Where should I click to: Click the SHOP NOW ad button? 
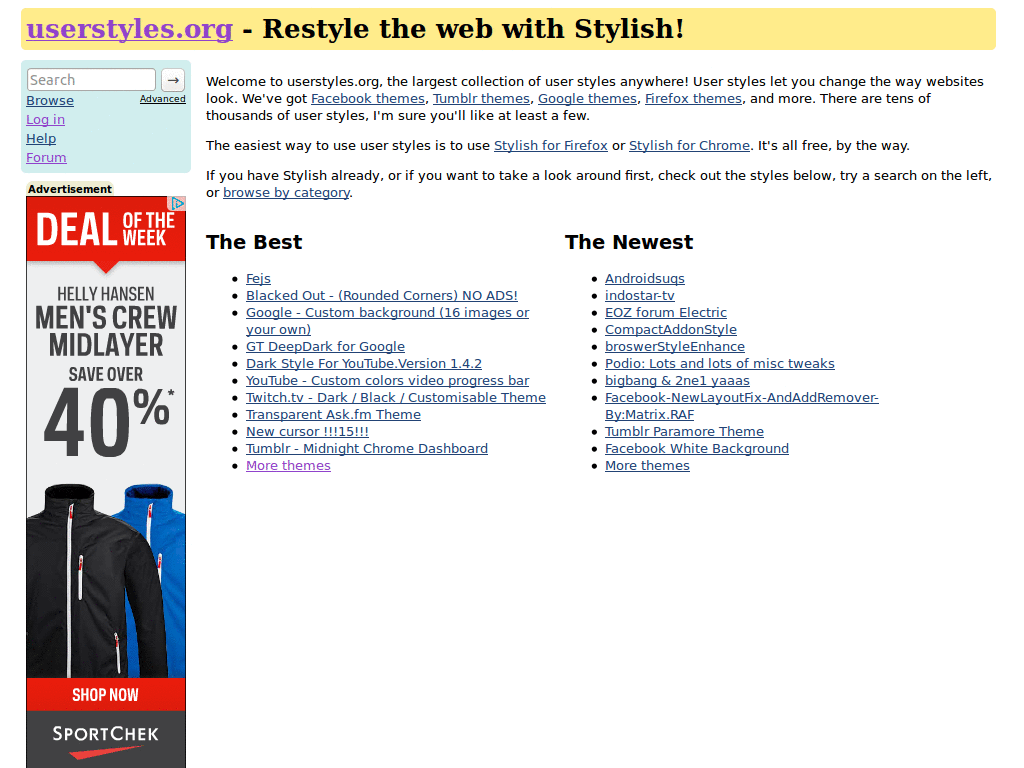106,695
